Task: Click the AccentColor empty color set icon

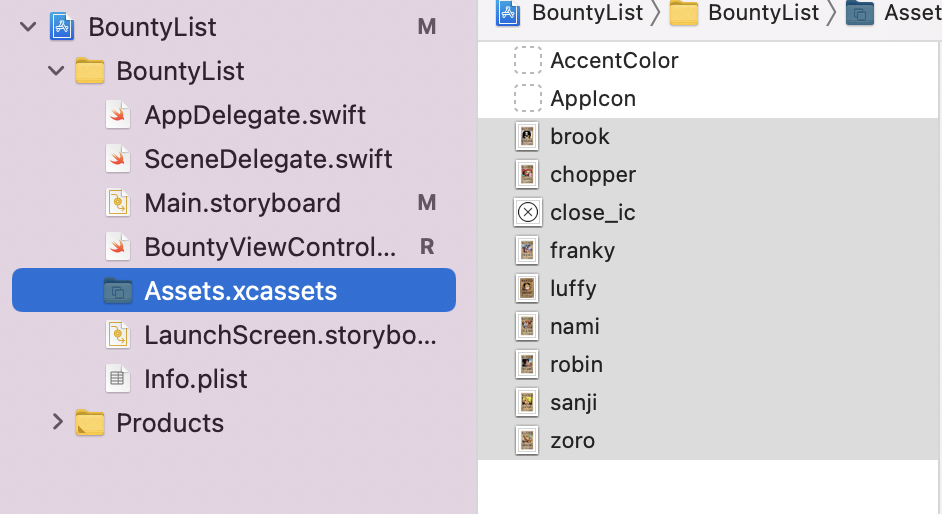Action: point(527,60)
